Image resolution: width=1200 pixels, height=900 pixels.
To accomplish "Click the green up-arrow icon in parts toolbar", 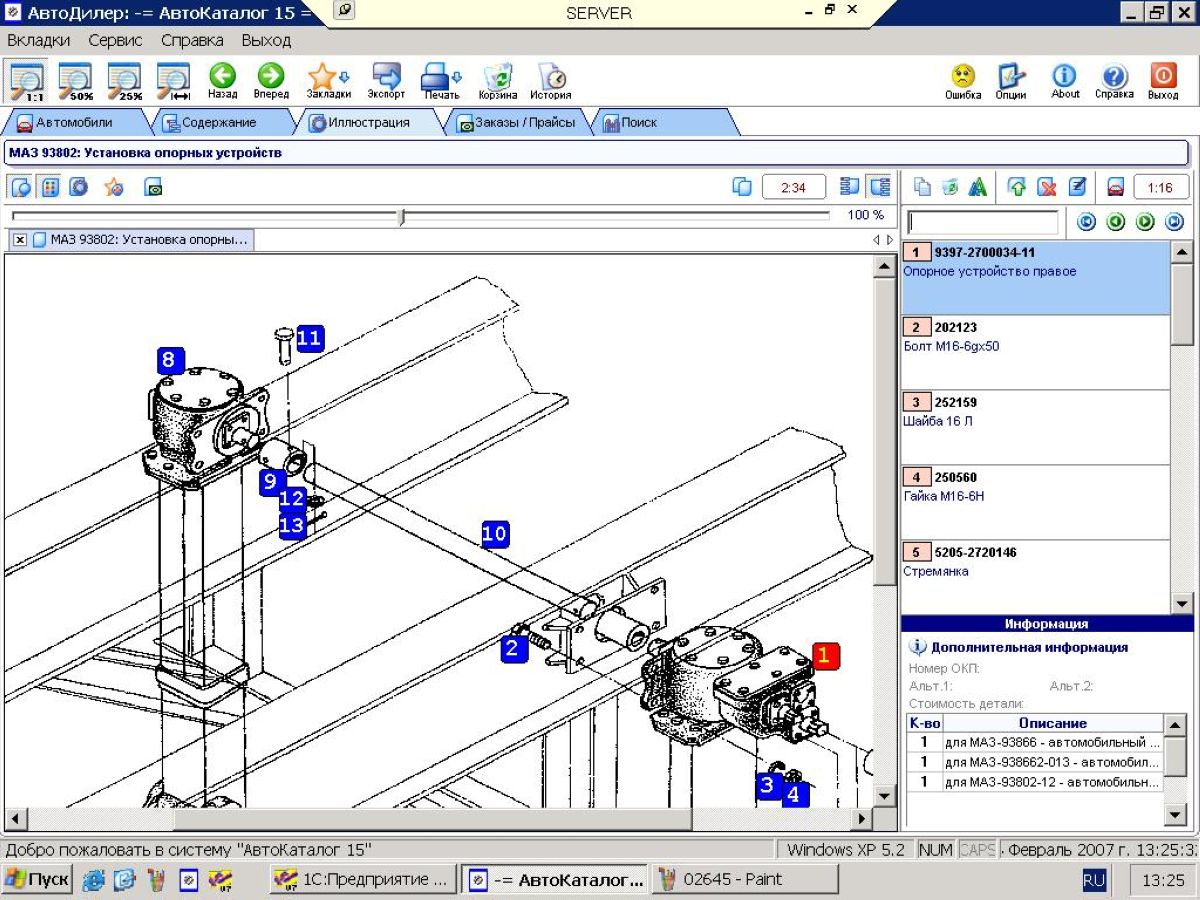I will tap(1018, 187).
